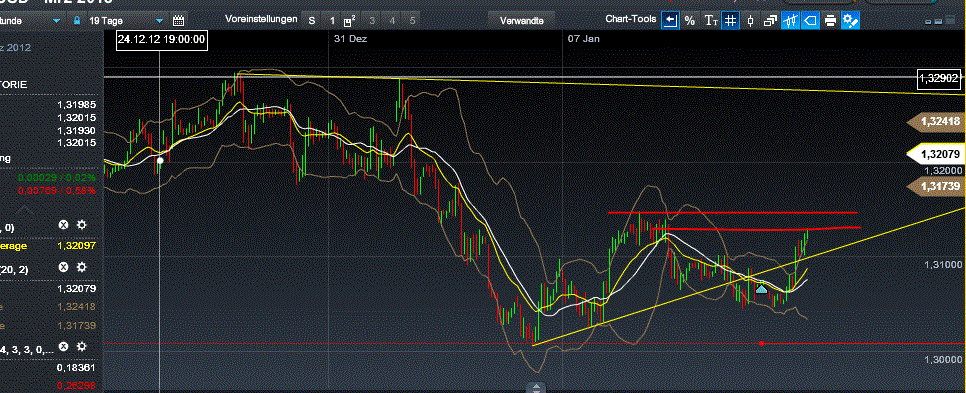Open the calendar date picker icon
Image resolution: width=966 pixels, height=393 pixels.
click(x=178, y=21)
